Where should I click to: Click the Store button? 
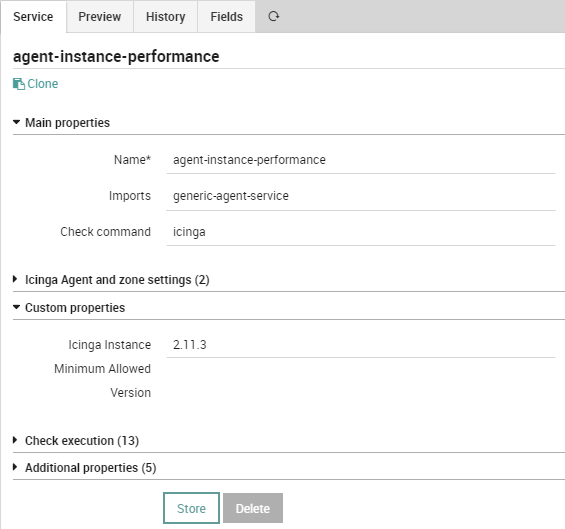coord(191,508)
